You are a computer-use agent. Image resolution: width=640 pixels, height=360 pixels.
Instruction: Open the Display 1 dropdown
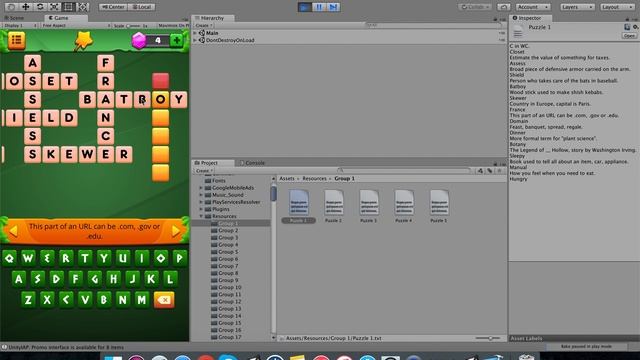click(x=20, y=25)
